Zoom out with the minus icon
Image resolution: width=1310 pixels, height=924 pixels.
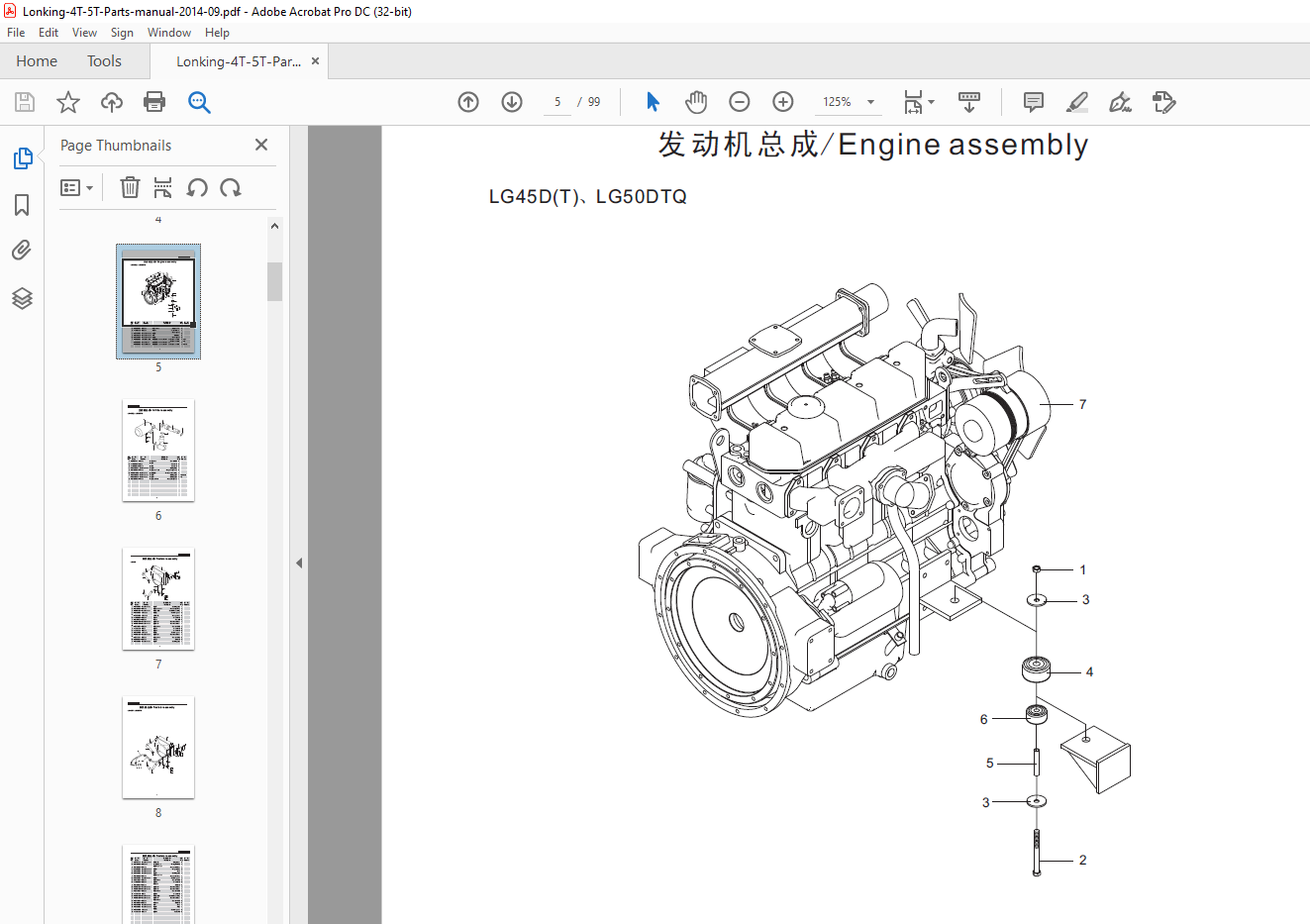point(740,102)
